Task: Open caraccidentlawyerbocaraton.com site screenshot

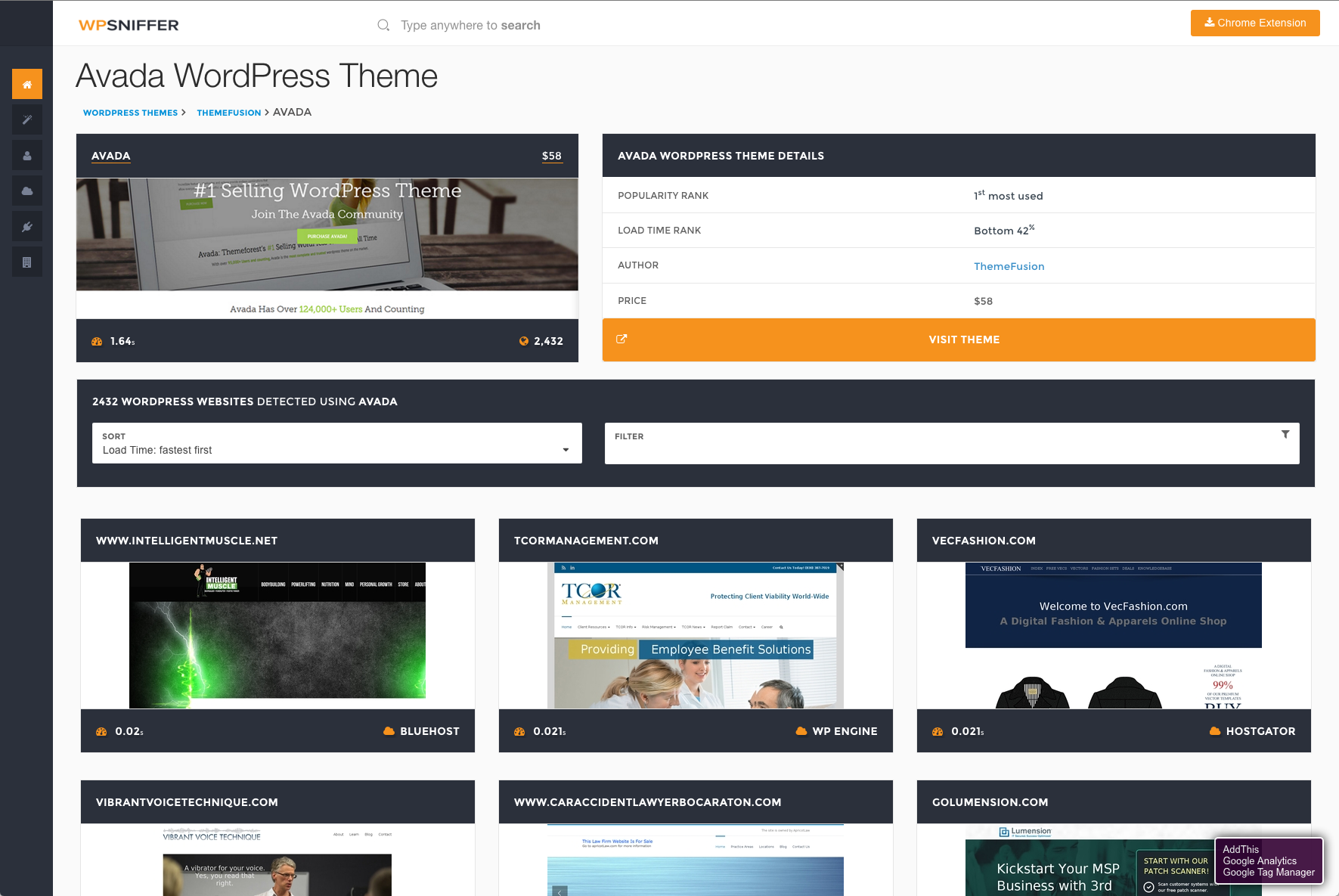Action: [696, 860]
